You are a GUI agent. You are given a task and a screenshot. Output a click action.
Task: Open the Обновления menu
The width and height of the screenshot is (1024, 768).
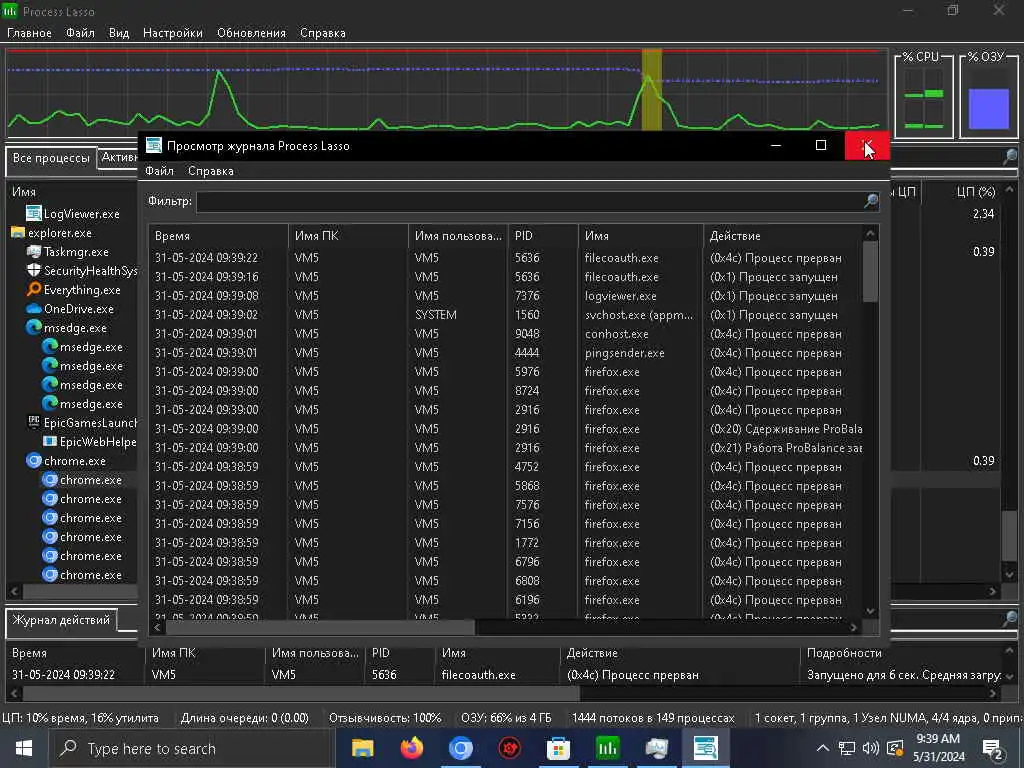tap(251, 33)
